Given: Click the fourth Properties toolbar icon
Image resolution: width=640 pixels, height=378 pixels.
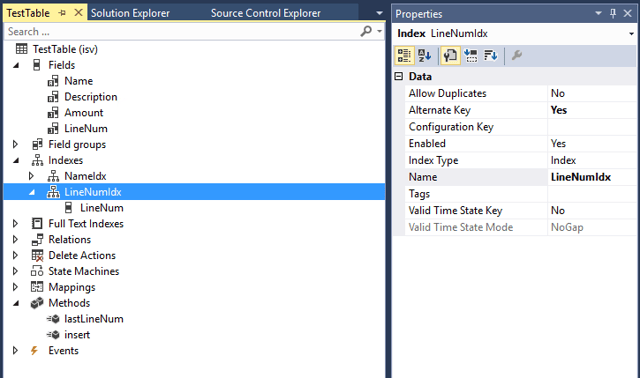Looking at the screenshot, I should pos(471,56).
